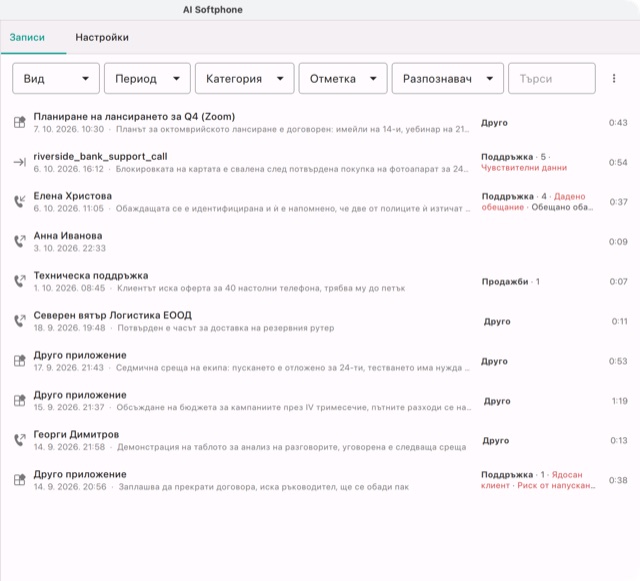Click imported file icon for riverside_bank_support_call
The height and width of the screenshot is (581, 640).
pyautogui.click(x=20, y=162)
